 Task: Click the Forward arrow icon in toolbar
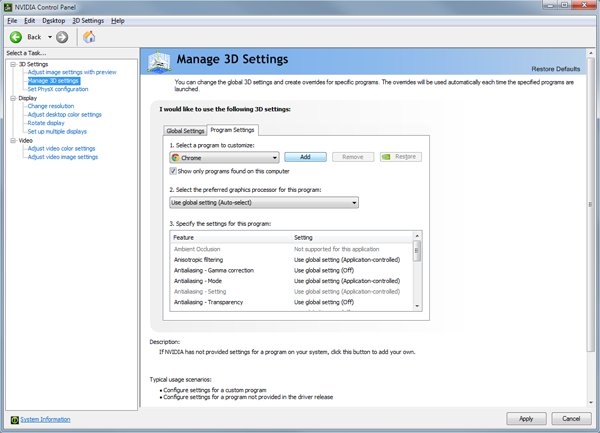pyautogui.click(x=62, y=37)
